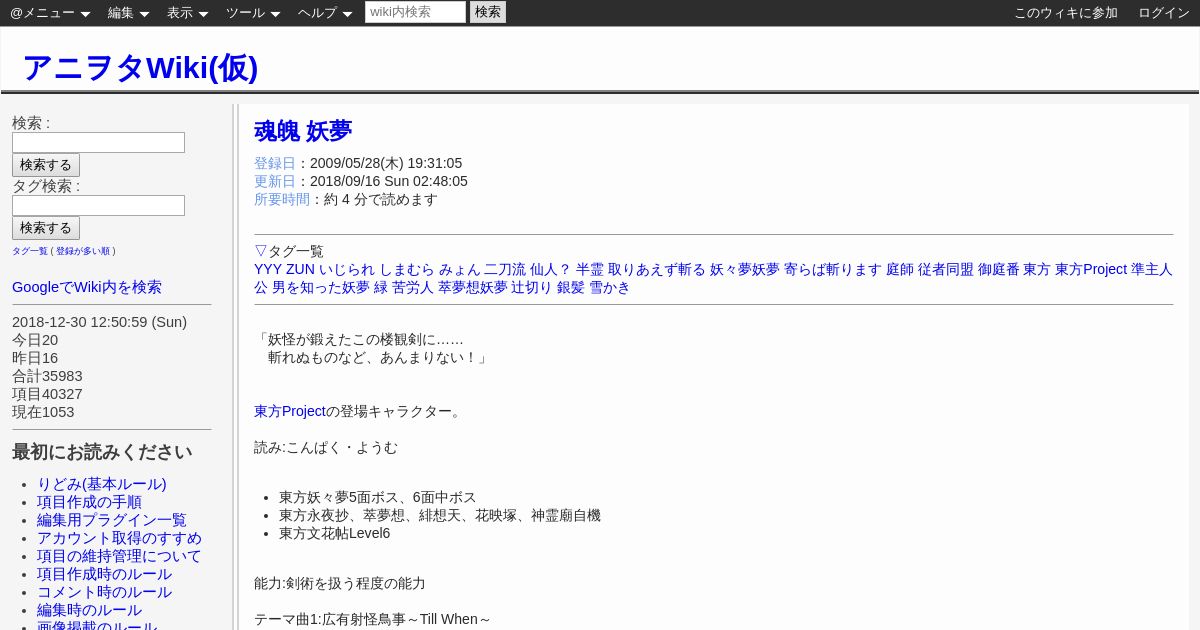Open 項目作成の手順 link
This screenshot has height=630, width=1200.
click(x=89, y=502)
